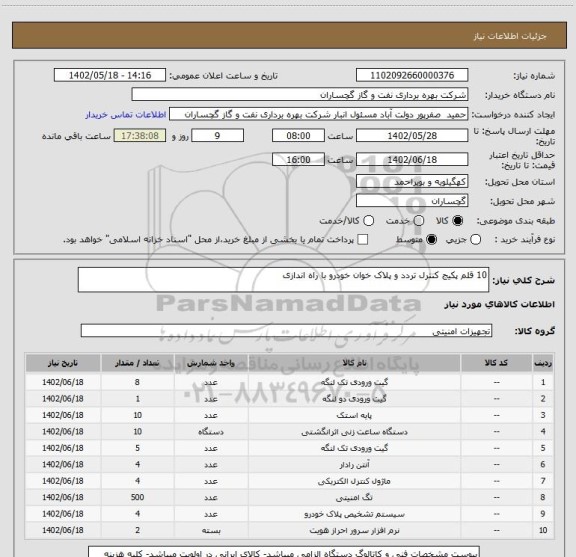Viewport: 576px width, 557px height.
Task: Open the اطلاعات تماس خریدار link
Action: click(x=126, y=115)
